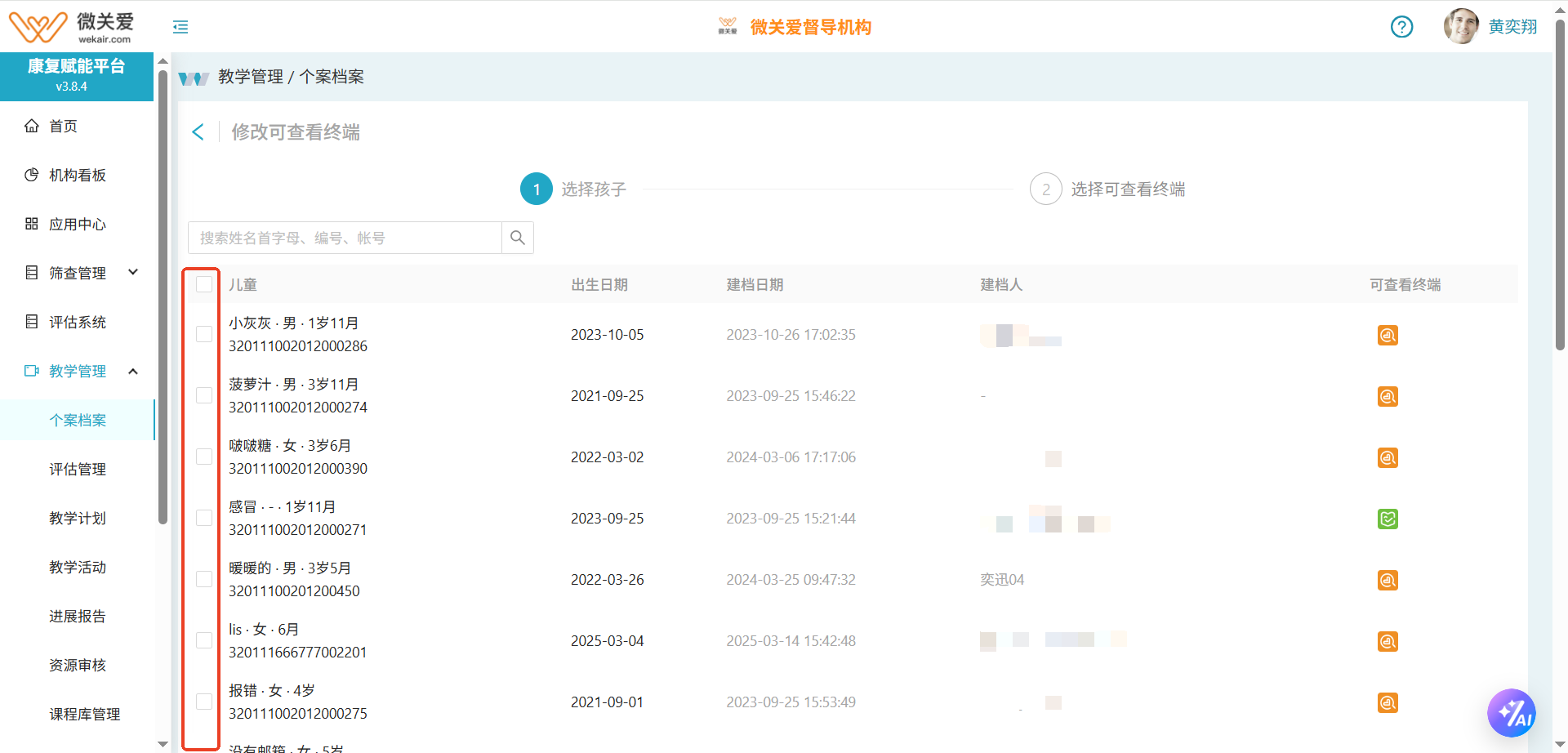Expand the 筛查管理 menu

[78, 273]
